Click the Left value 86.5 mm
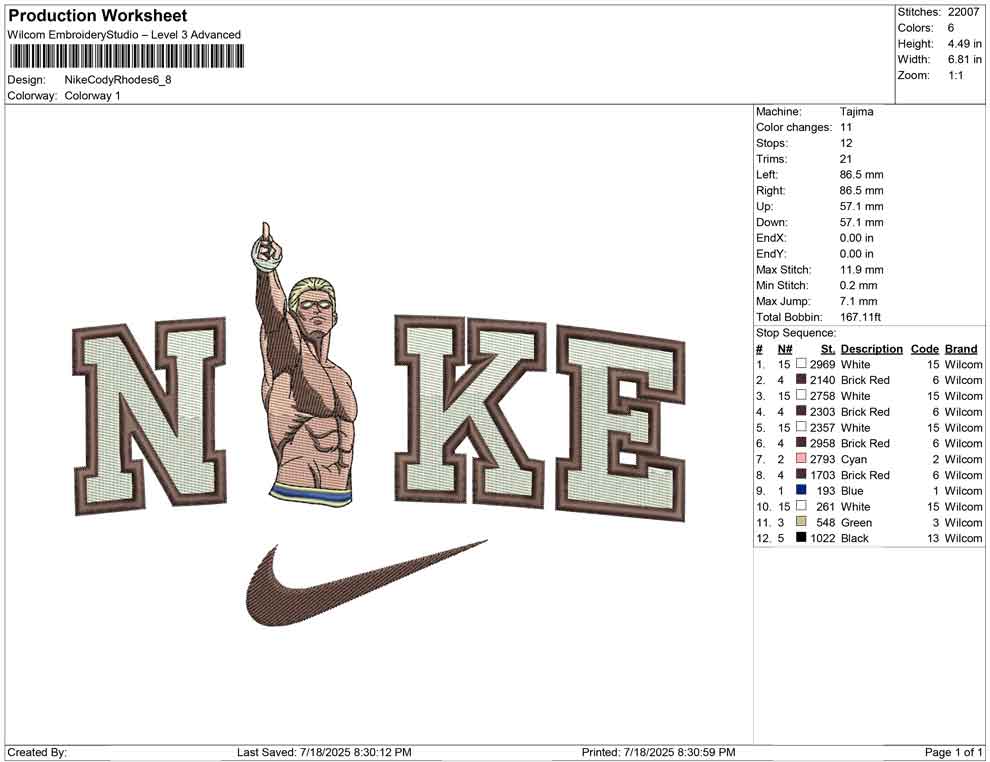 [861, 174]
